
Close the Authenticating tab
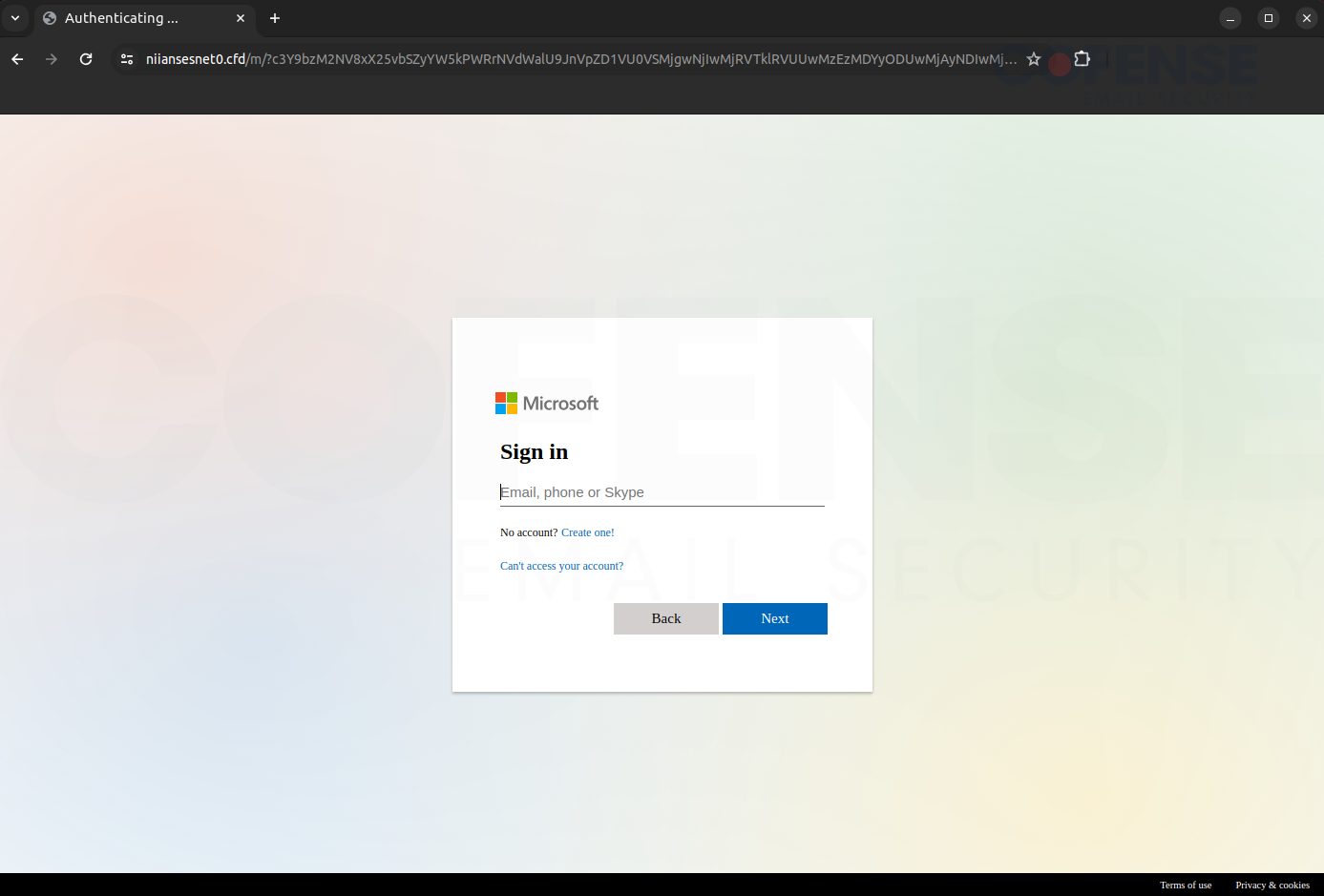(x=241, y=18)
